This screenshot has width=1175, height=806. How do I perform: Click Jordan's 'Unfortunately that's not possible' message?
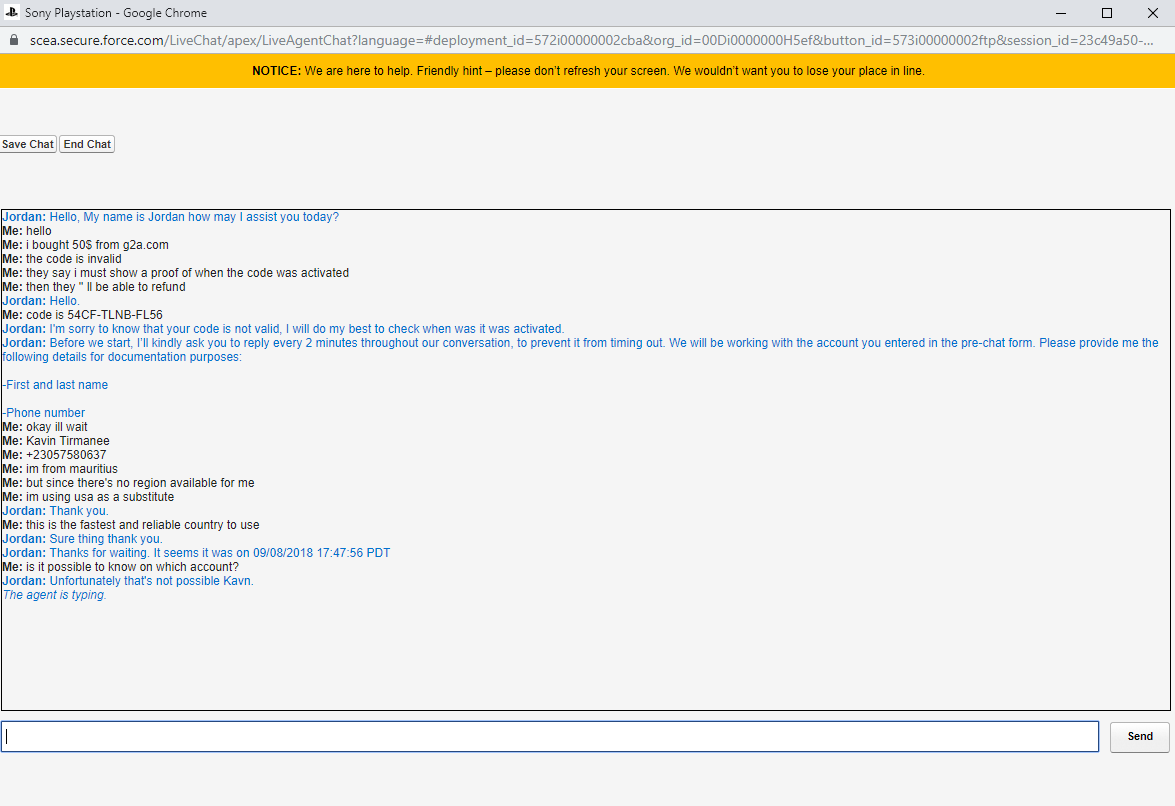128,581
